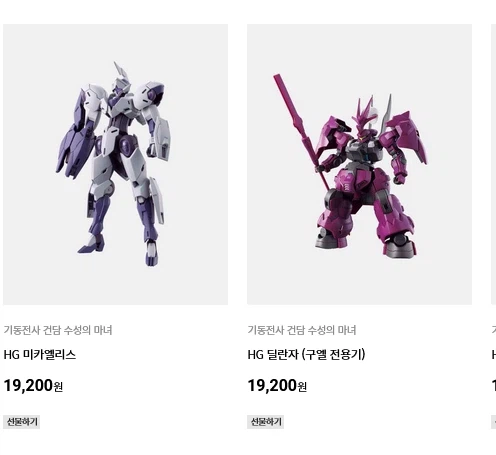Viewport: 496px width, 455px height.
Task: Click the white and purple Michaelis robot figure
Action: pyautogui.click(x=113, y=164)
